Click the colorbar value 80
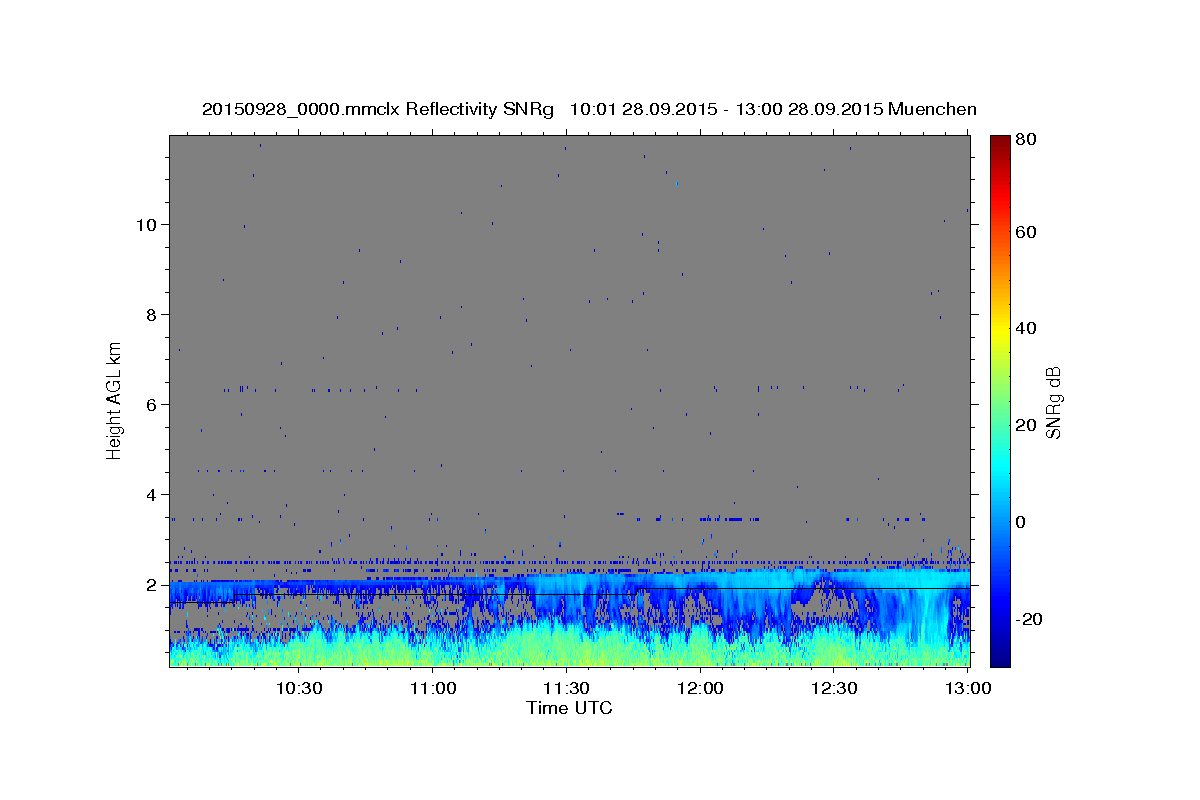This screenshot has height=800, width=1200. [x=1025, y=140]
